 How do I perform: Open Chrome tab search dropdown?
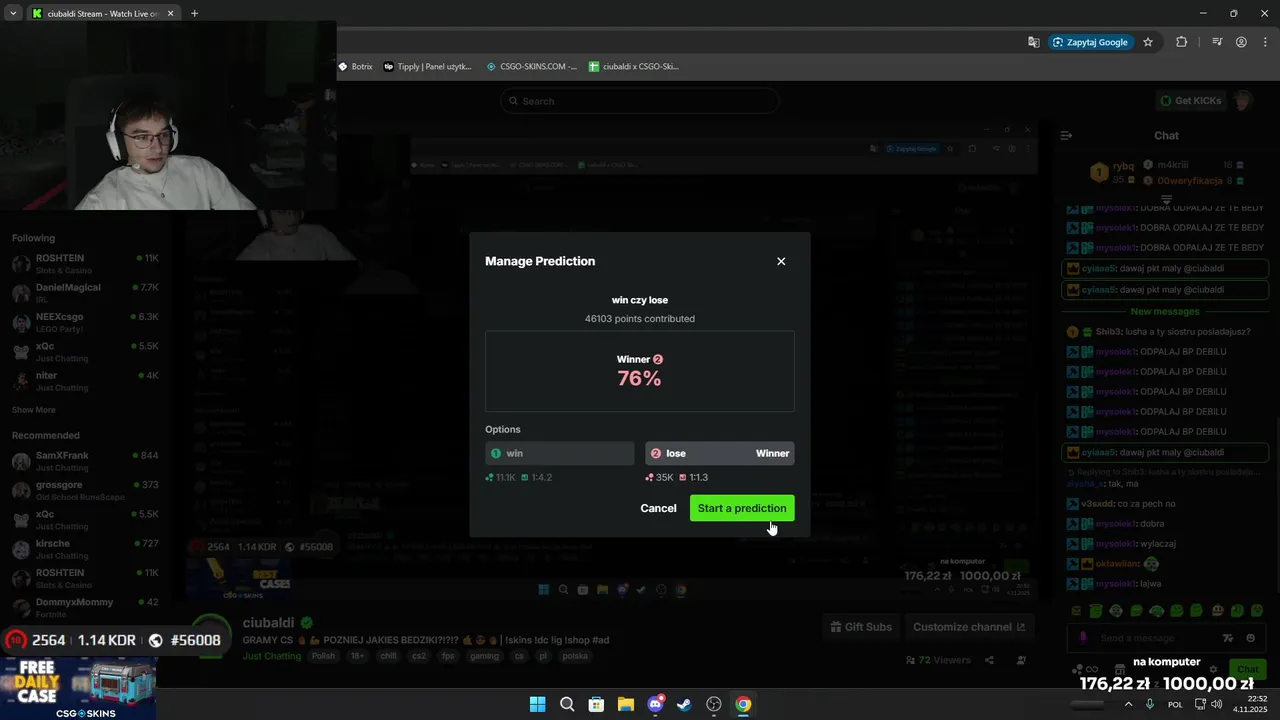13,13
